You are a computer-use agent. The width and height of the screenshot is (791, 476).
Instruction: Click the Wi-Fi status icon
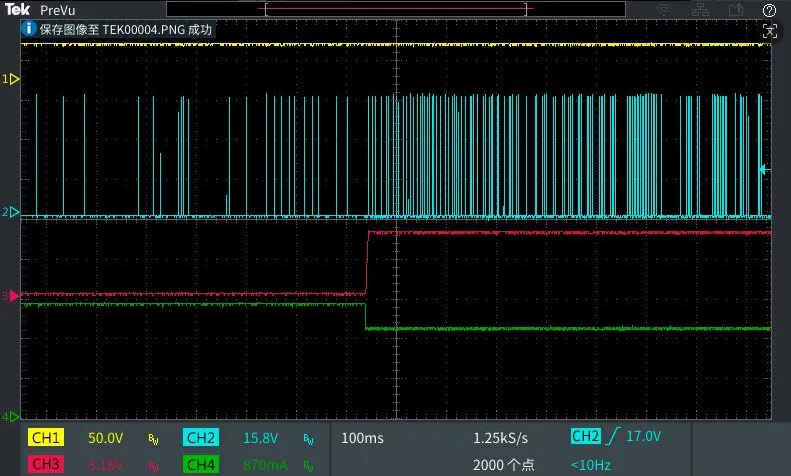[663, 10]
